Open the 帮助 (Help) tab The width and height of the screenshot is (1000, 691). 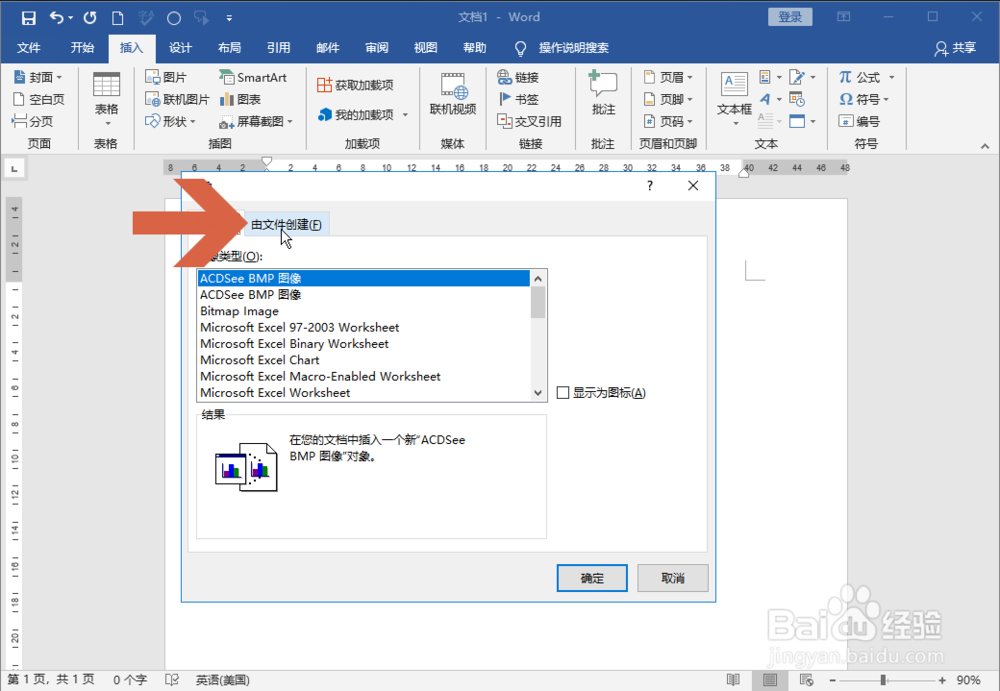coord(474,48)
